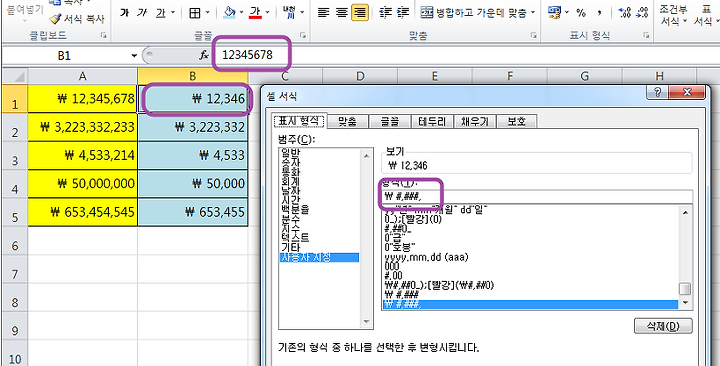Click the red font color button
This screenshot has width=720, height=366.
[x=255, y=13]
